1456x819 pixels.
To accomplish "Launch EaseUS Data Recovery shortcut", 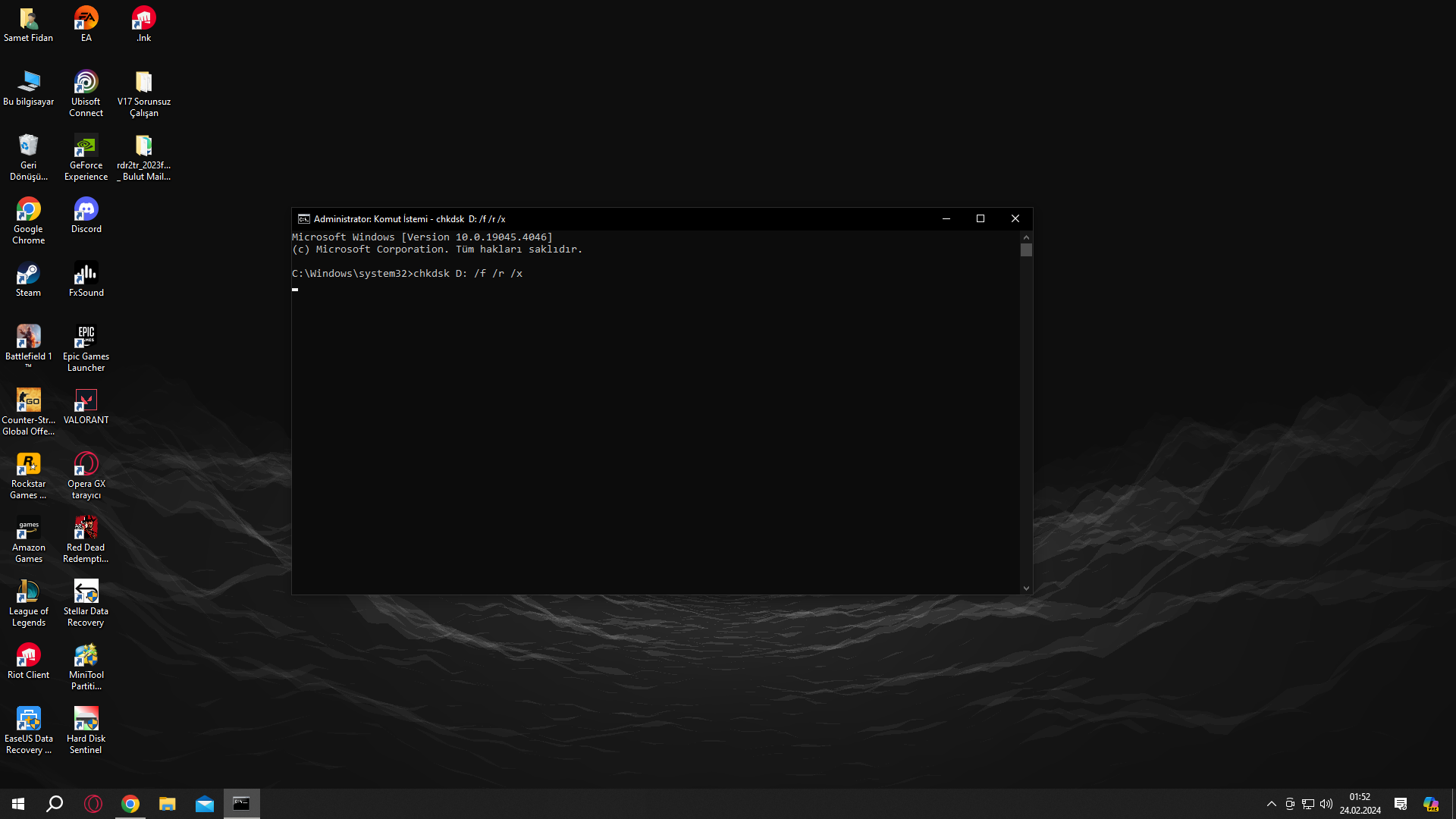I will pos(28,730).
